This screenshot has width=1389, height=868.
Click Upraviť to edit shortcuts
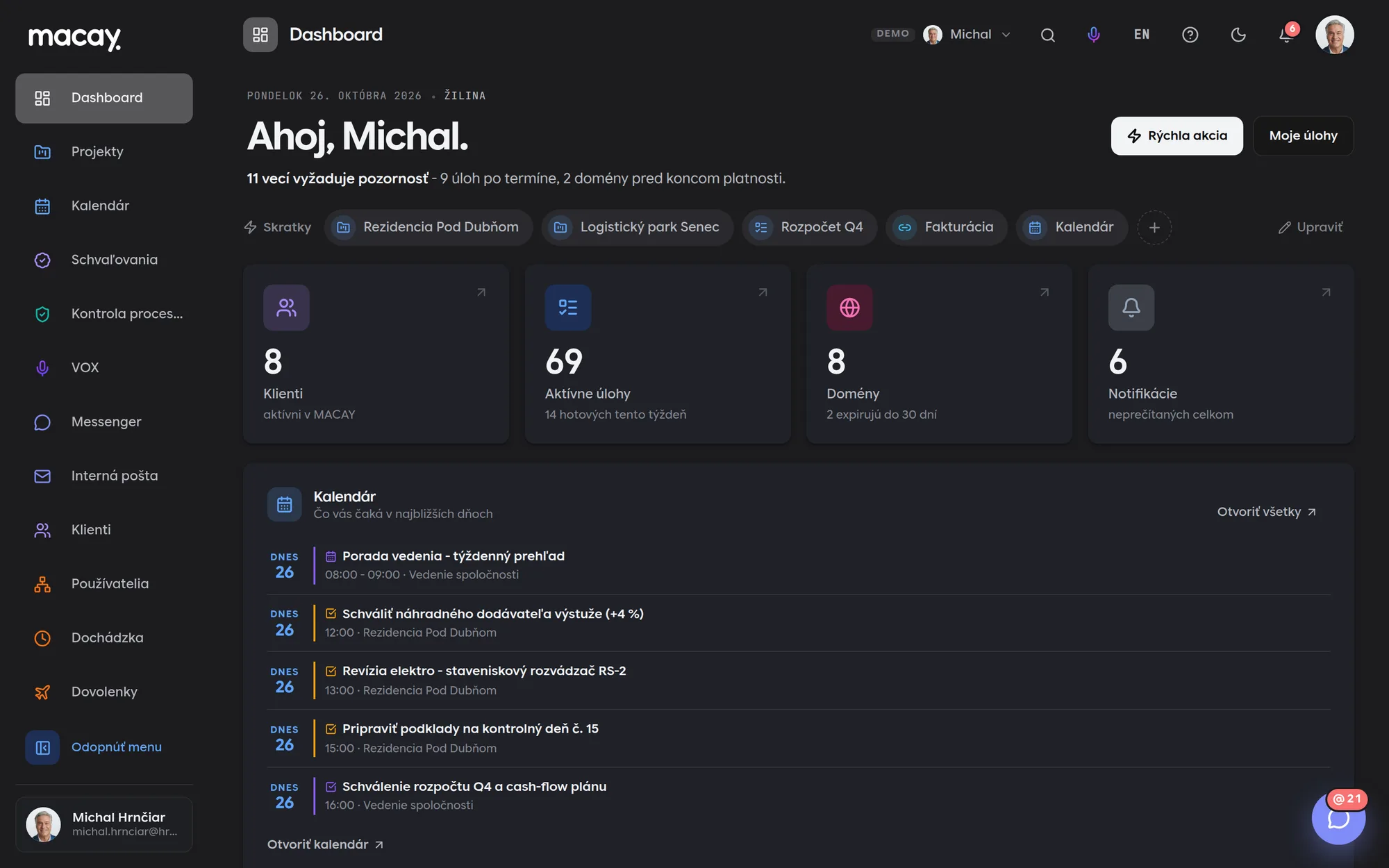click(x=1311, y=227)
